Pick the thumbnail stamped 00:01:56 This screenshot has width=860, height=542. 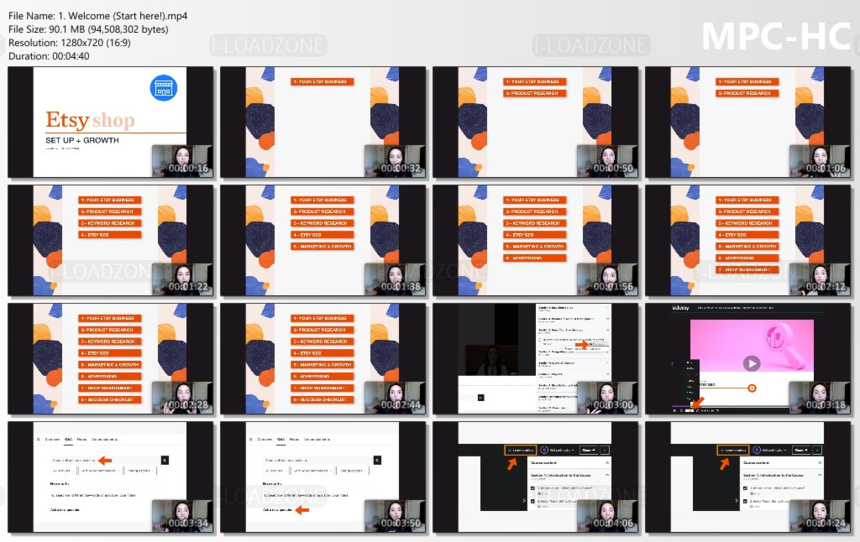click(x=535, y=240)
